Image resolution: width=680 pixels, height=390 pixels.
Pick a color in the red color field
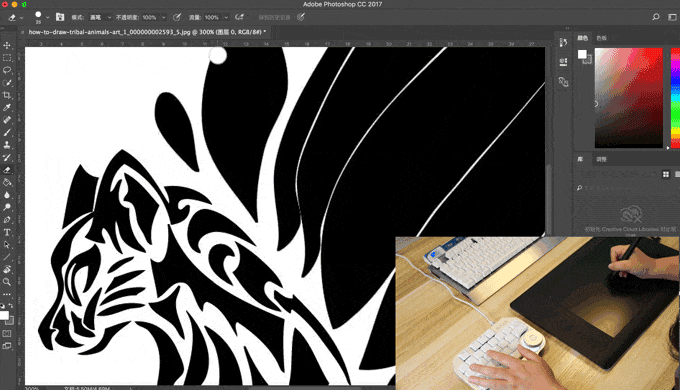coord(629,98)
